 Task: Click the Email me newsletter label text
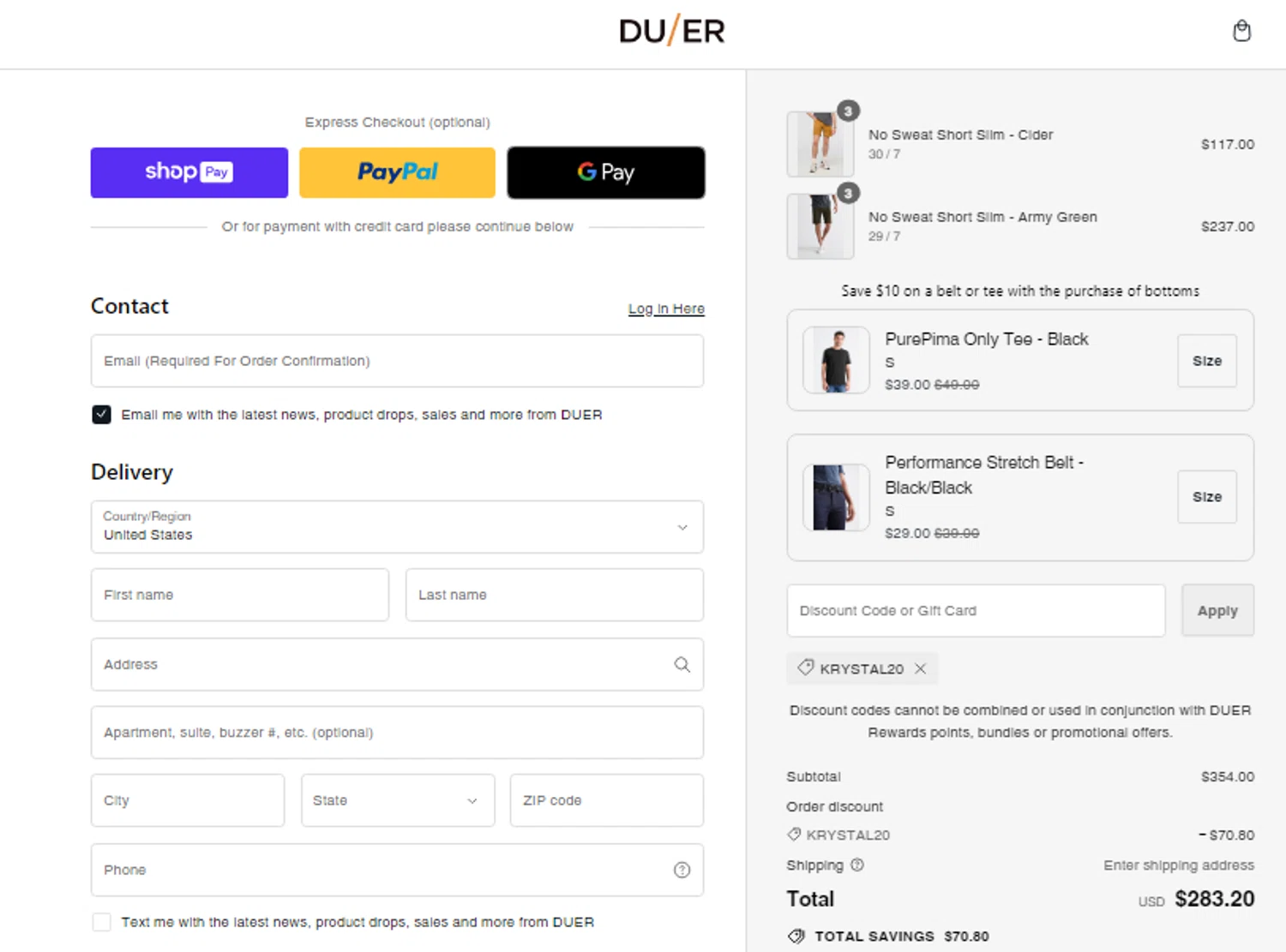(362, 415)
